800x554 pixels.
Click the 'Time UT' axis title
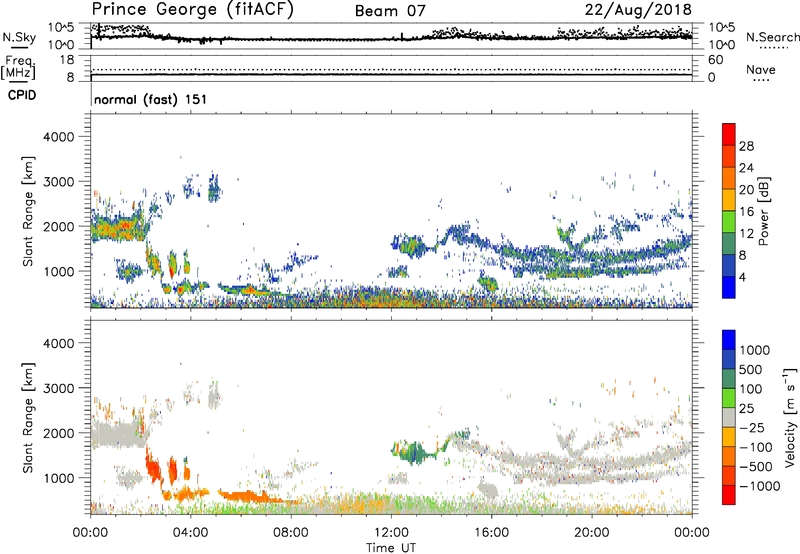pos(391,548)
